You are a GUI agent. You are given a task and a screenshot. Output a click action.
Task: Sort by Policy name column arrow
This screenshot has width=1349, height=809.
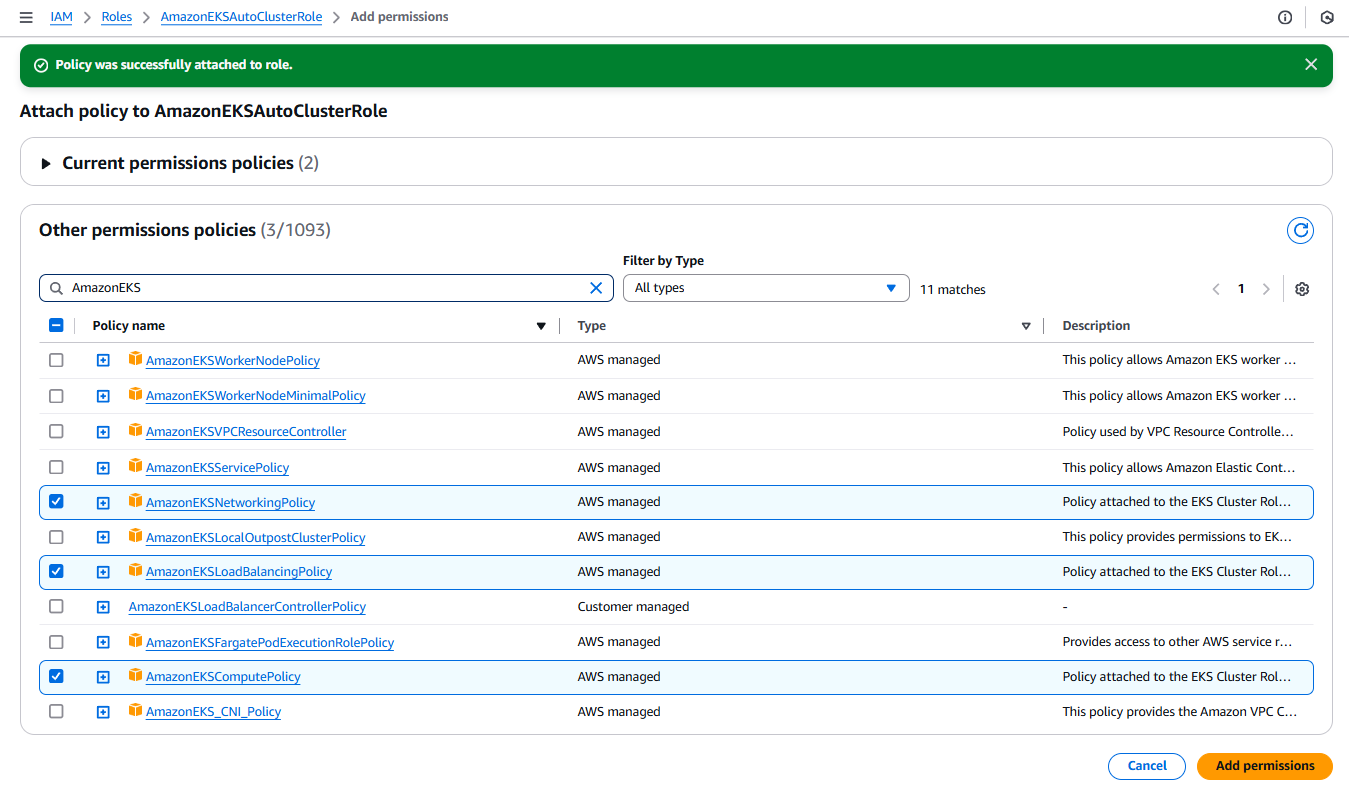point(541,326)
